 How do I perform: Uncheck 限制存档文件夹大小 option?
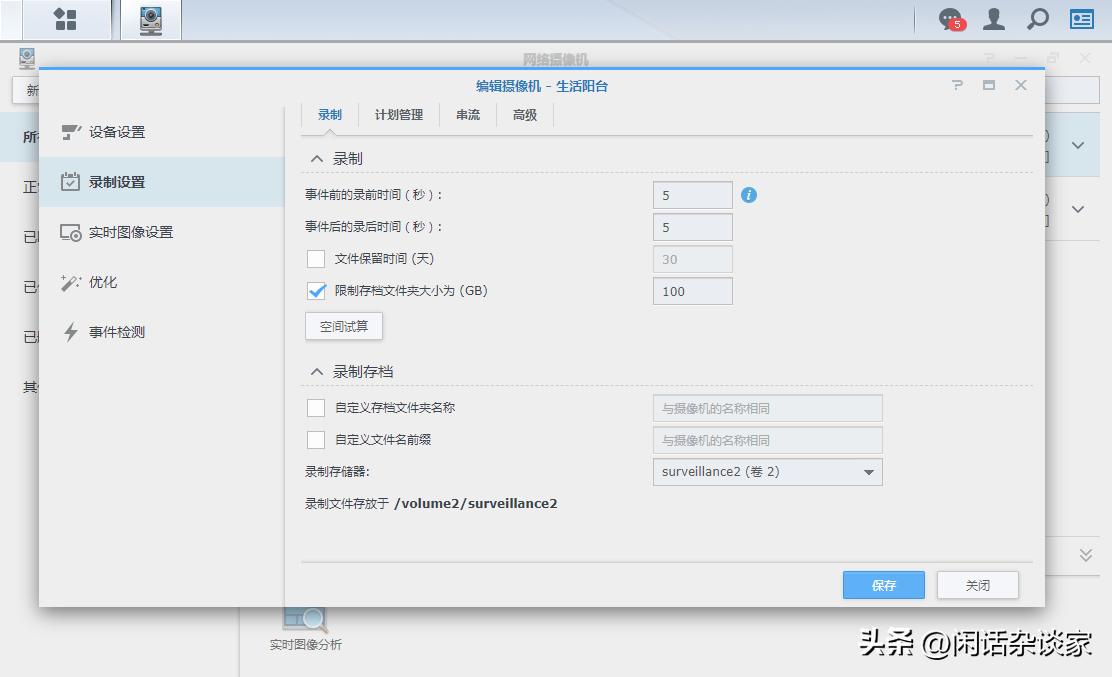pos(318,291)
